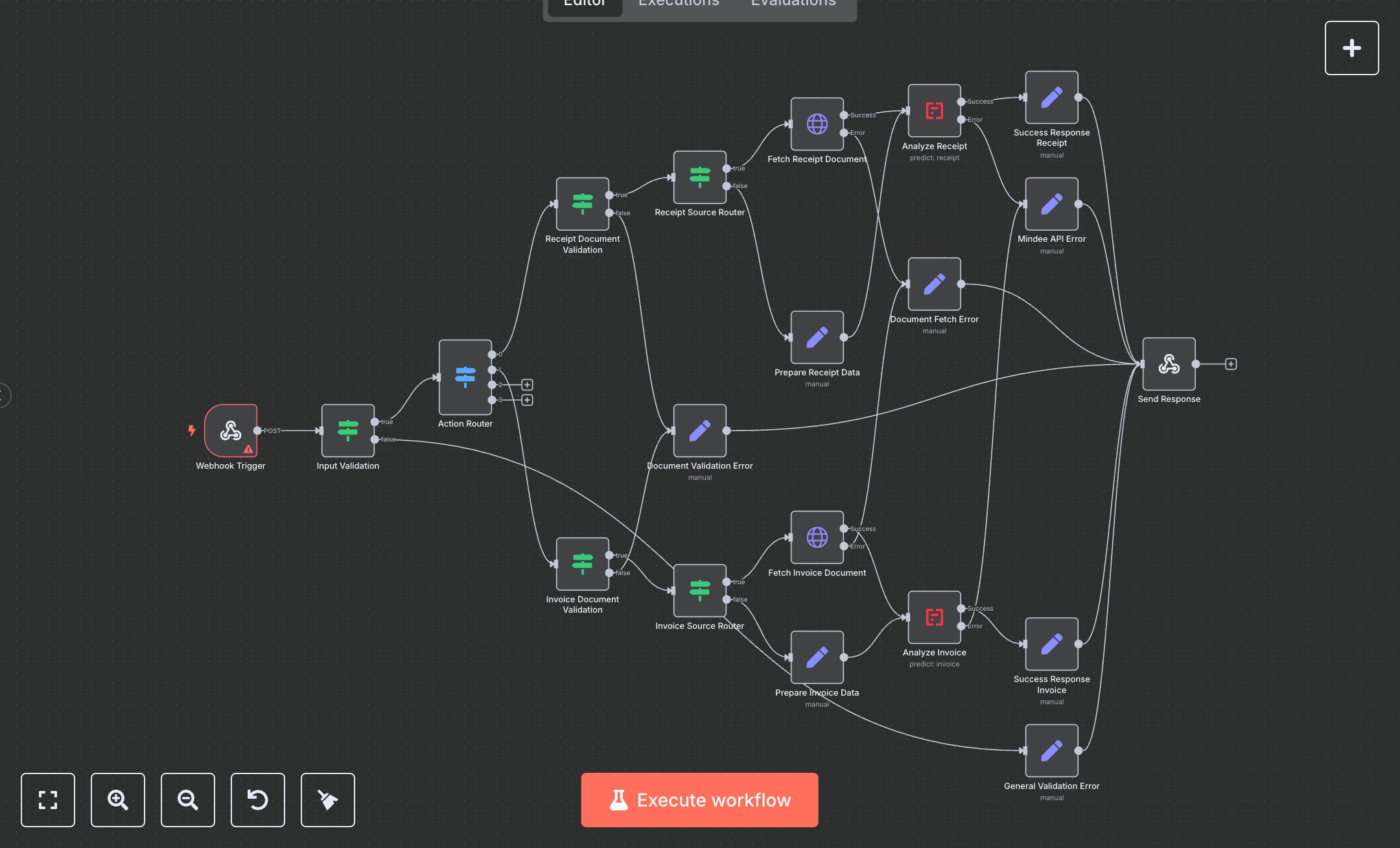
Task: Select the Document Fetch Error node
Action: click(x=934, y=284)
